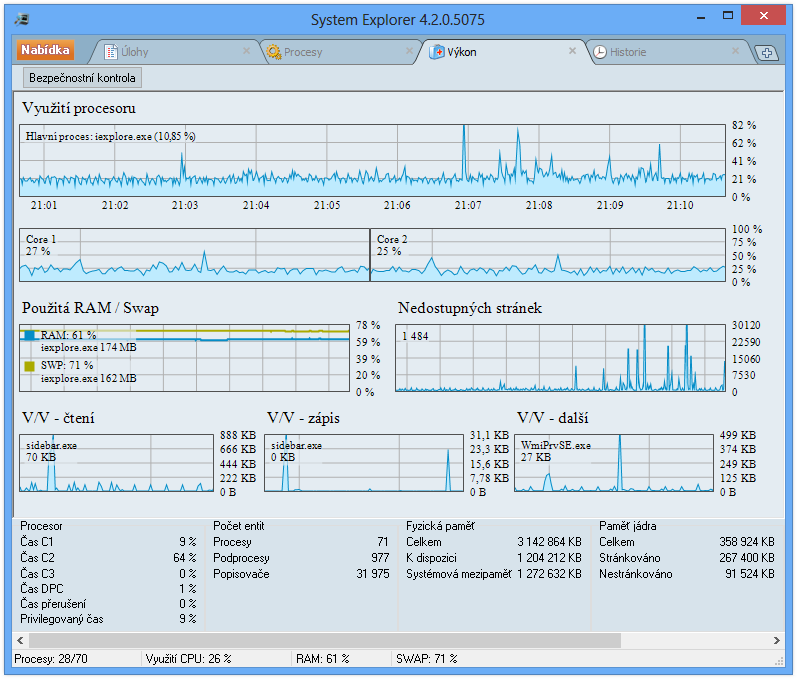Click 'Systémová mezipaměť' row label
The image size is (797, 679).
[x=458, y=574]
